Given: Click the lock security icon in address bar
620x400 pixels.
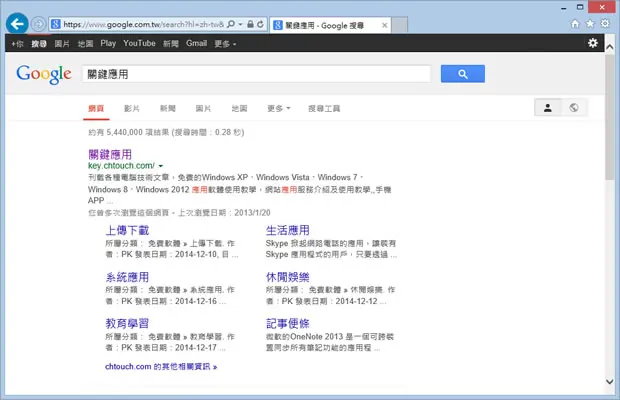Looking at the screenshot, I should click(x=250, y=24).
